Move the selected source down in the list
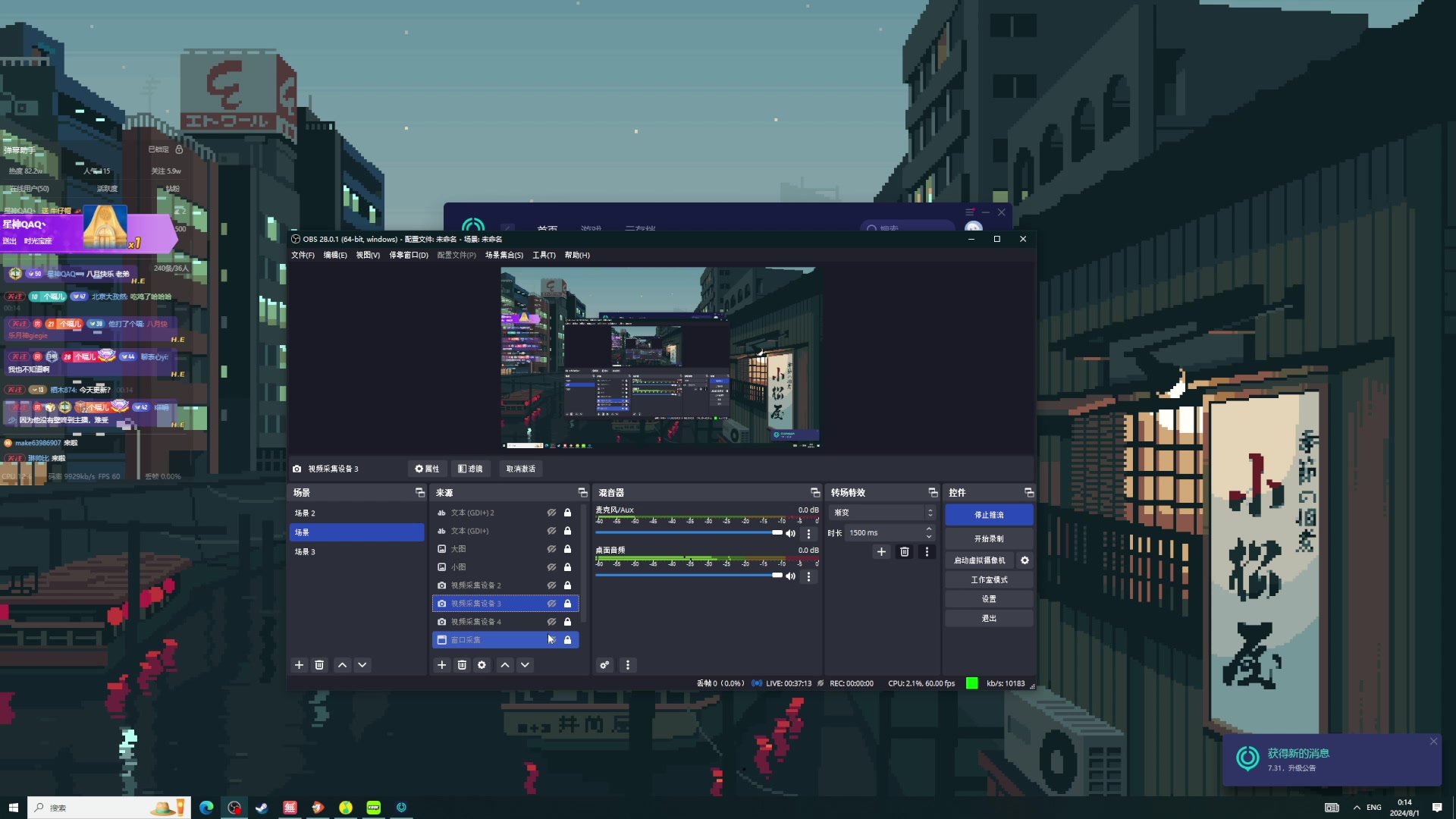 [525, 665]
